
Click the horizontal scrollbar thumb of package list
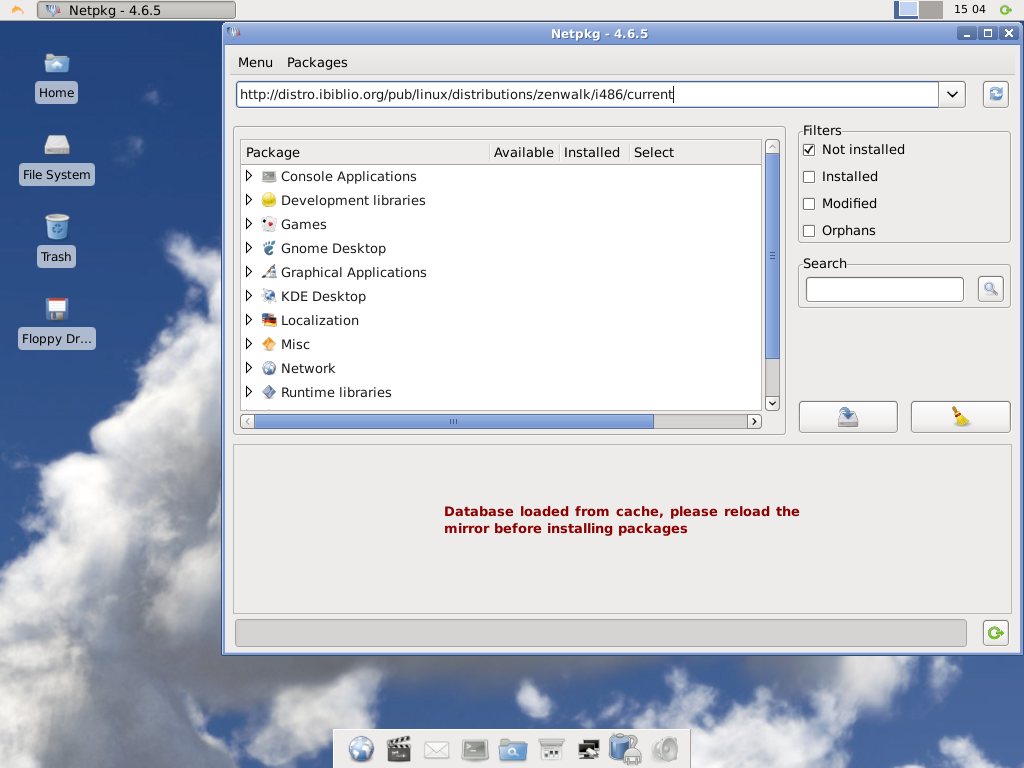coord(453,421)
